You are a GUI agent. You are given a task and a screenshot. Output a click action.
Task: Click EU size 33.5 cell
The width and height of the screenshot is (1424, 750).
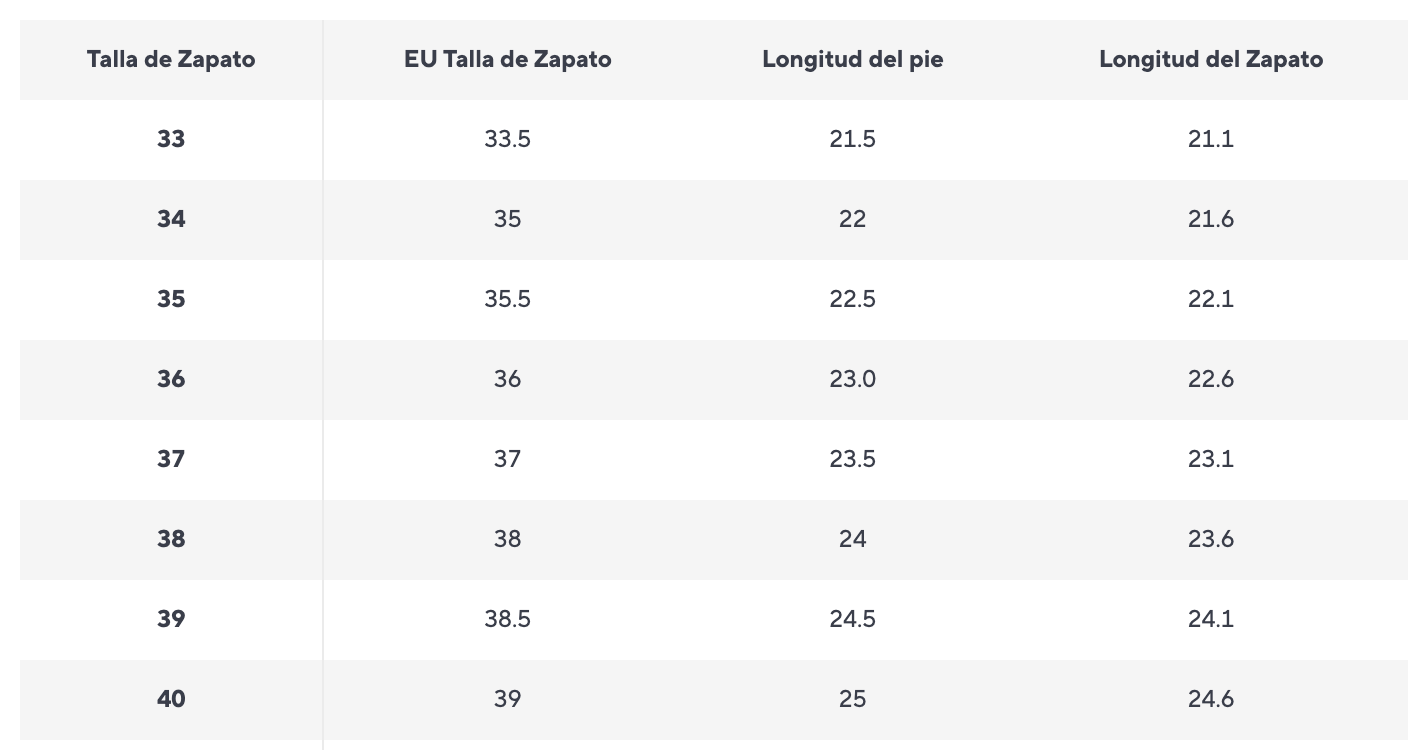click(x=507, y=139)
